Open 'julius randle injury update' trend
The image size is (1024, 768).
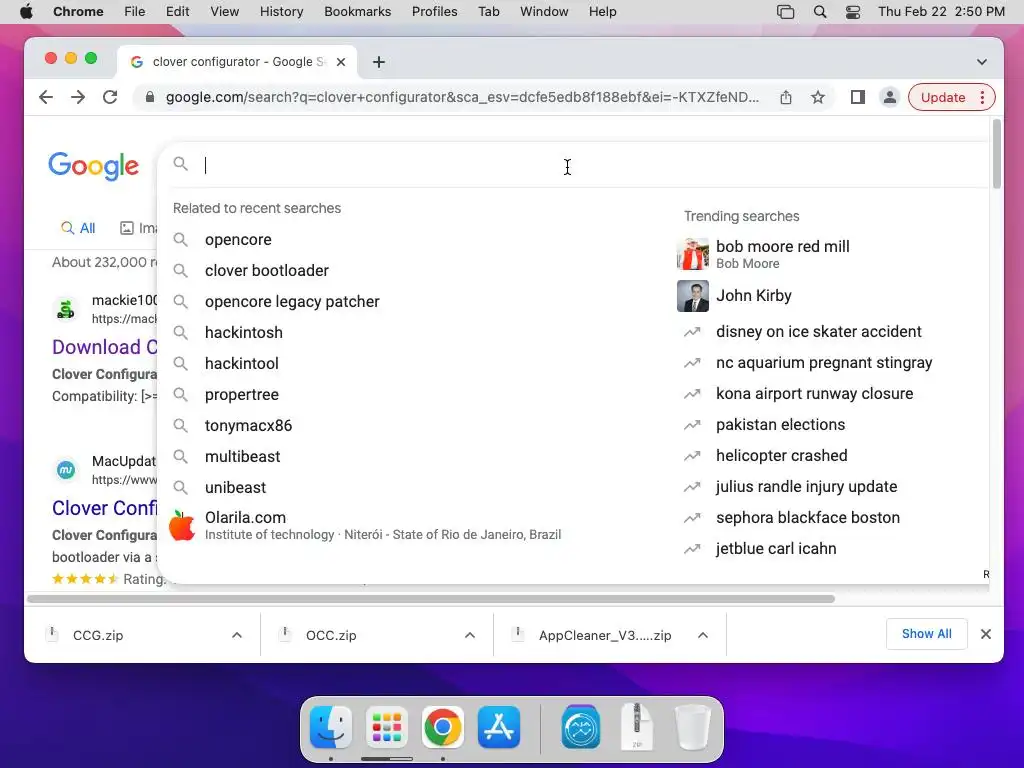pos(807,487)
